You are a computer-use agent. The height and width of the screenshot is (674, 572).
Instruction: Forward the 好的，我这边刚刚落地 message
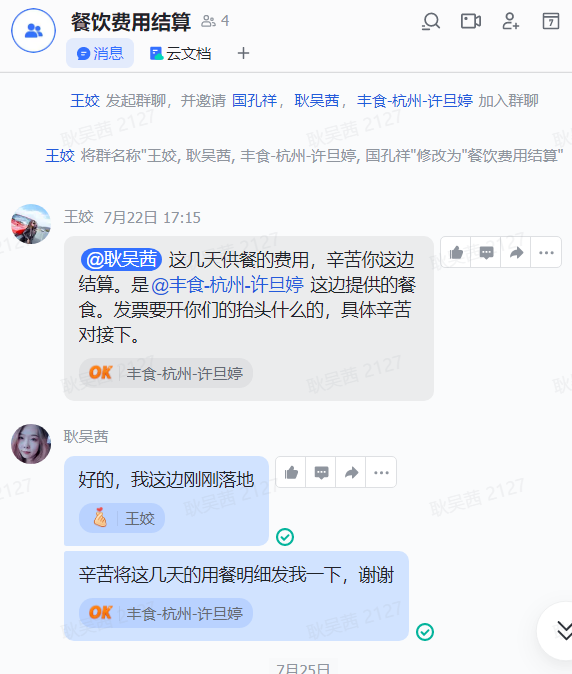tap(351, 472)
